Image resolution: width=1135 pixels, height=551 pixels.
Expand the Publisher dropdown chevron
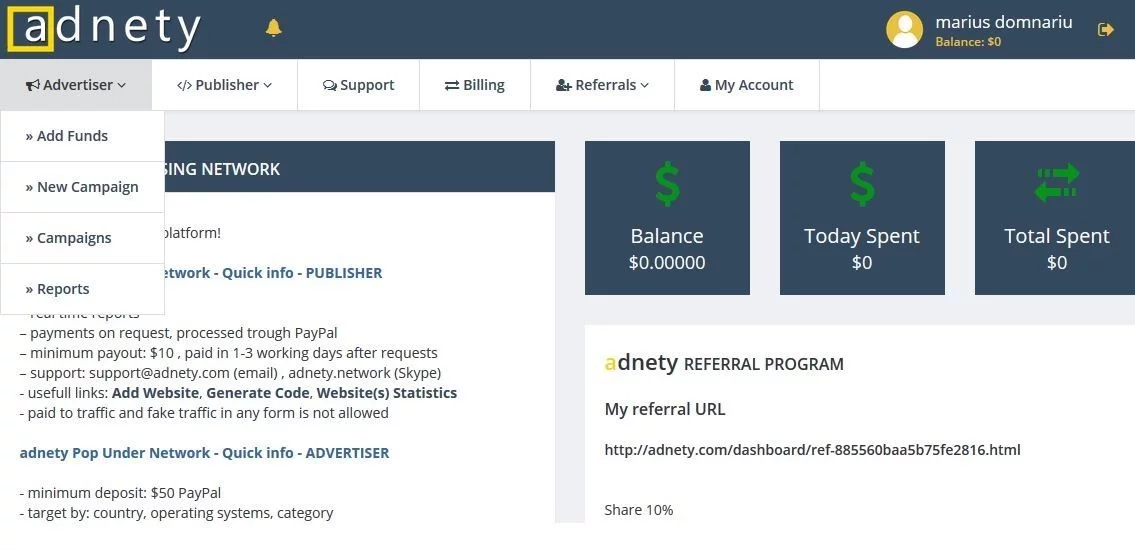click(x=268, y=85)
